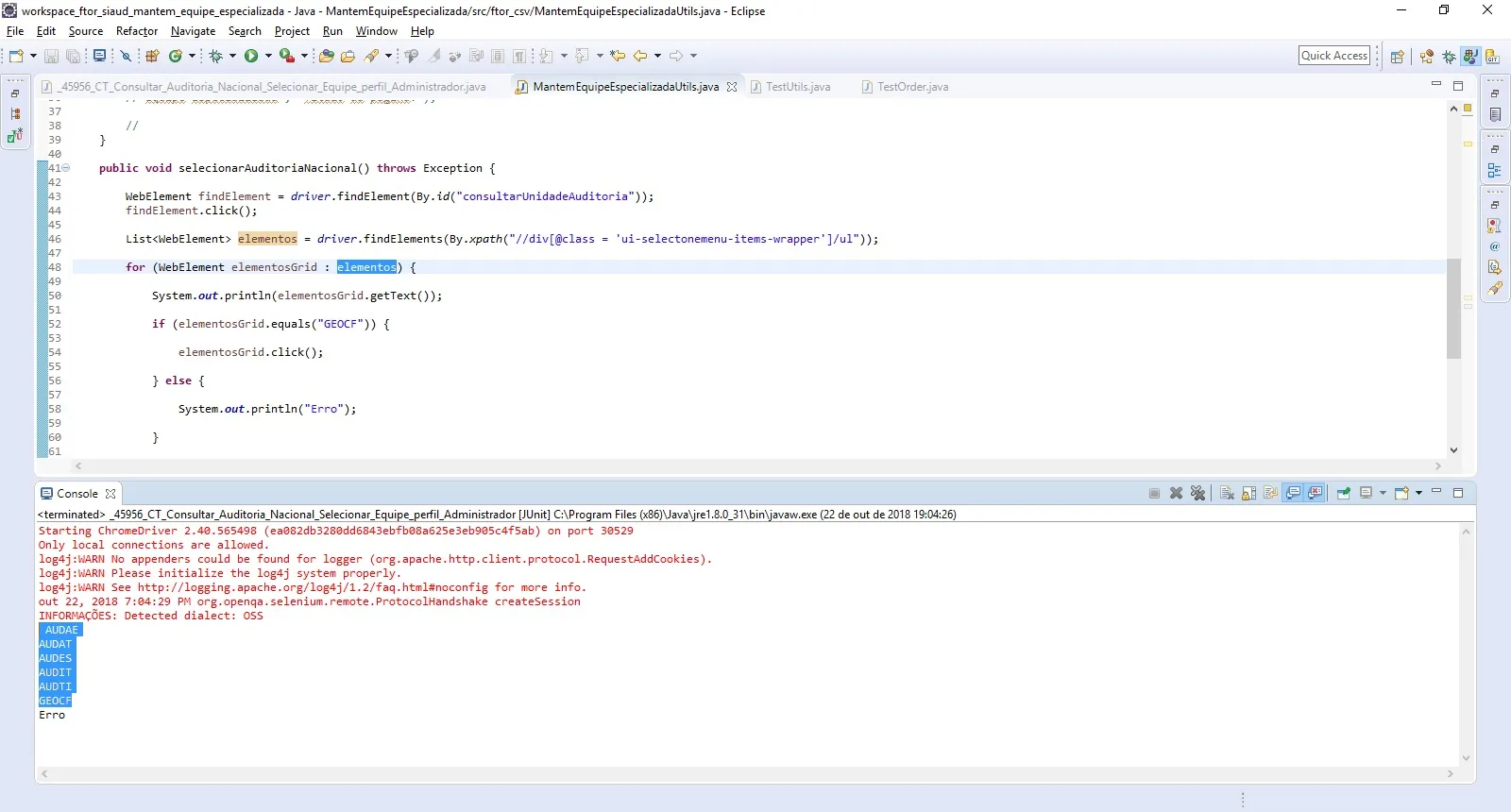Image resolution: width=1511 pixels, height=812 pixels.
Task: Click the Terminate stop button in Console
Action: tap(1154, 493)
